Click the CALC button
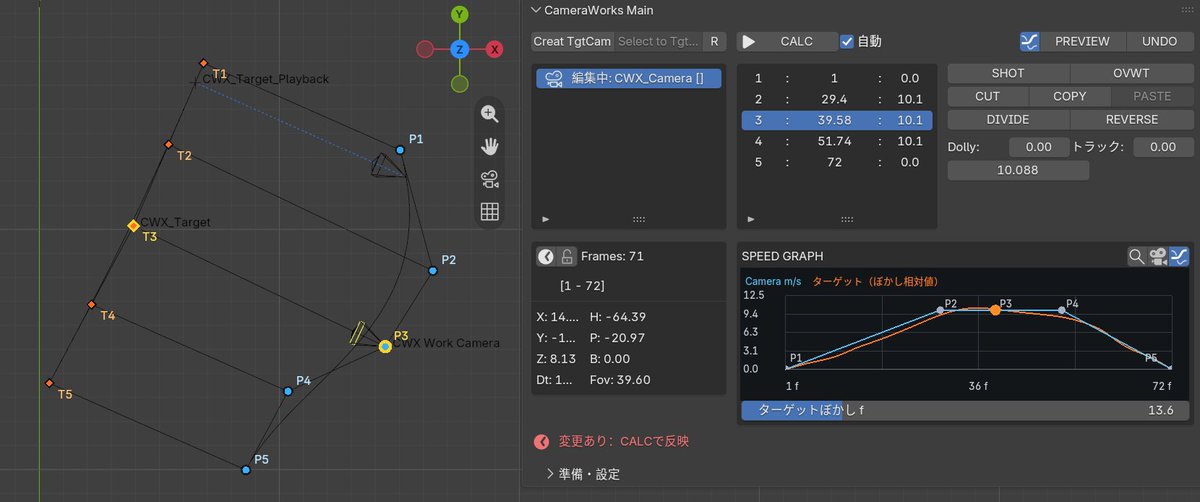Screen dimensions: 1200x502 pos(788,41)
